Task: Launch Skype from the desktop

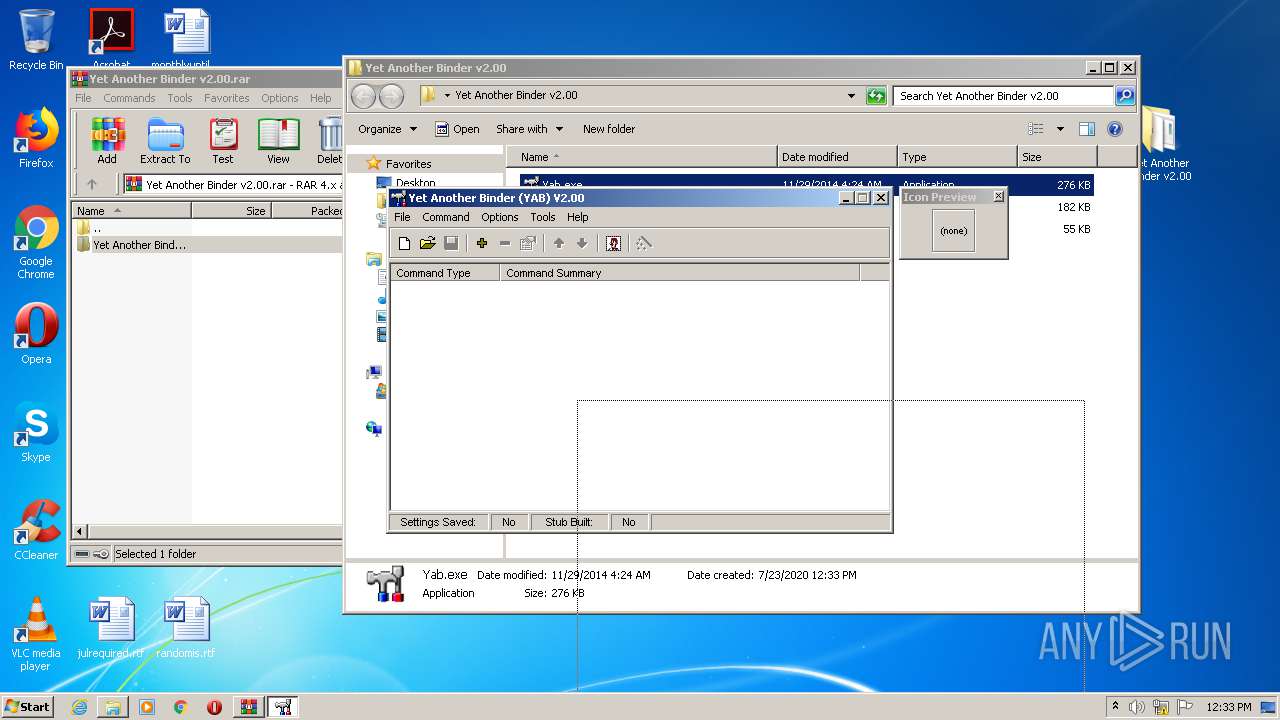Action: pos(36,433)
